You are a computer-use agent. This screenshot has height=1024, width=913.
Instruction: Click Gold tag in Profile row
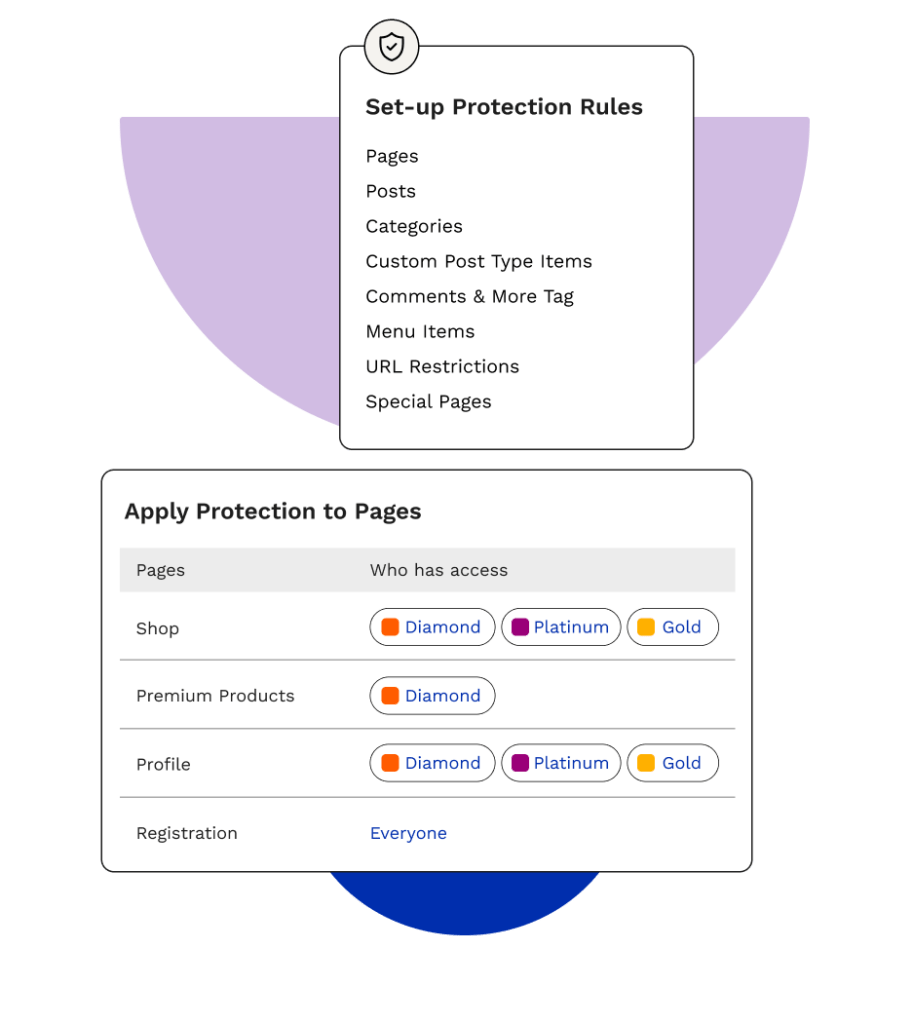coord(672,763)
